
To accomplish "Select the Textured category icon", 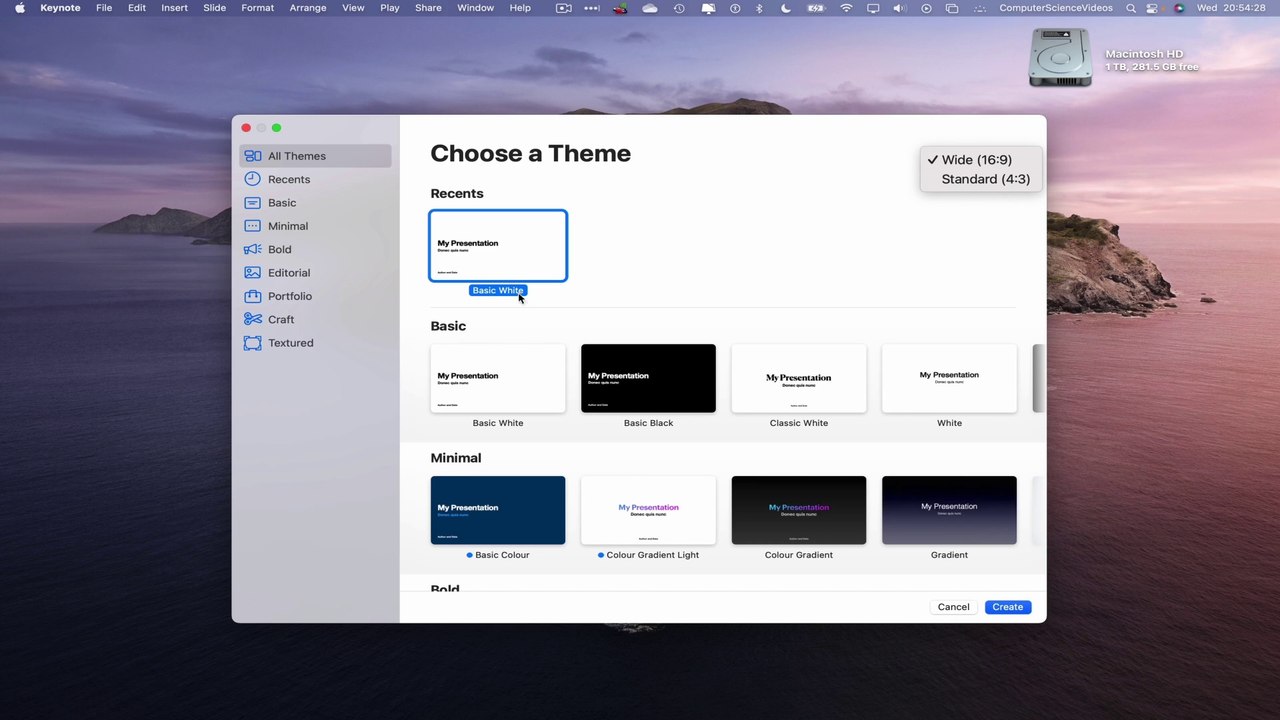I will 252,342.
